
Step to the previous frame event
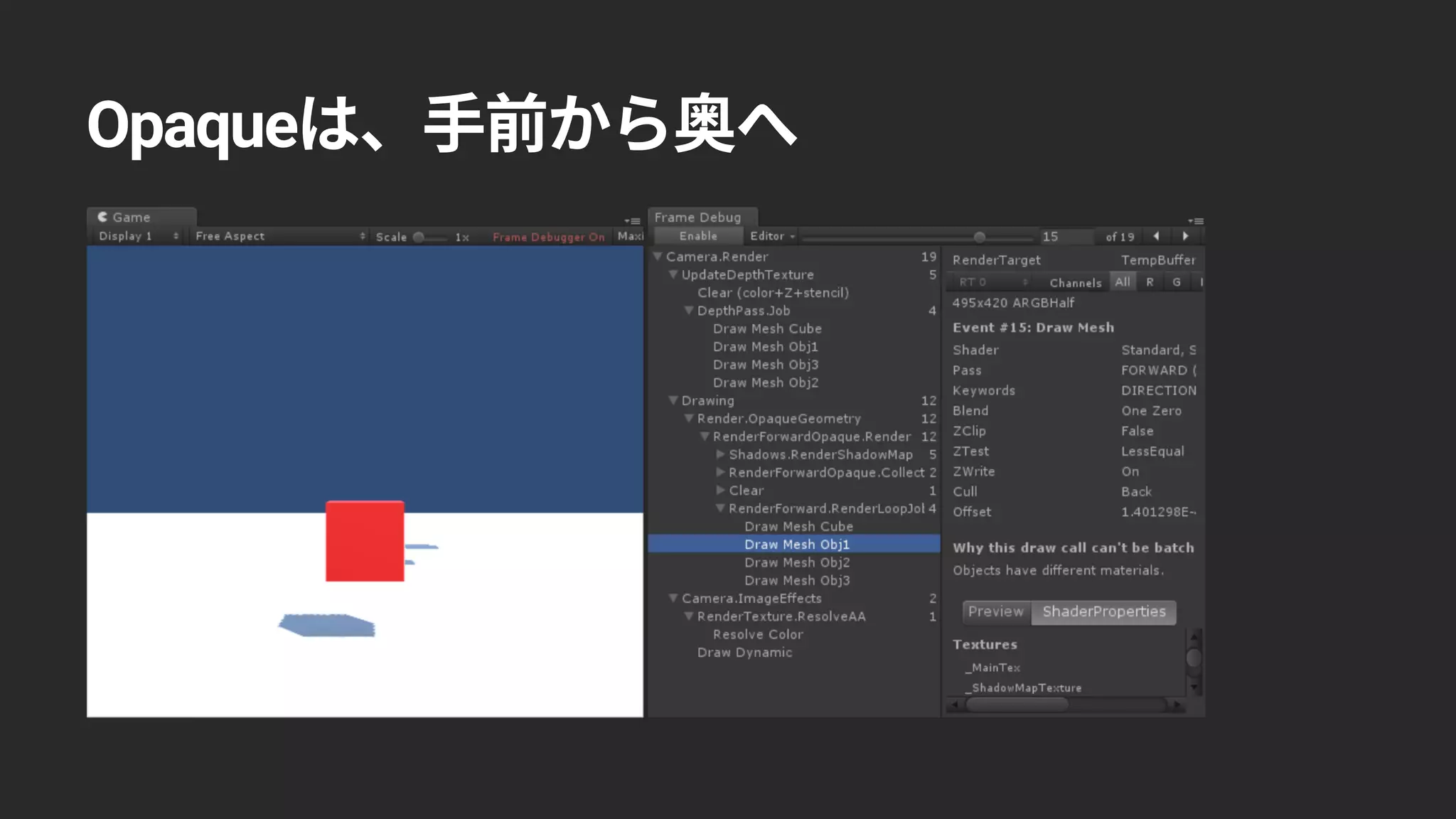coord(1156,236)
